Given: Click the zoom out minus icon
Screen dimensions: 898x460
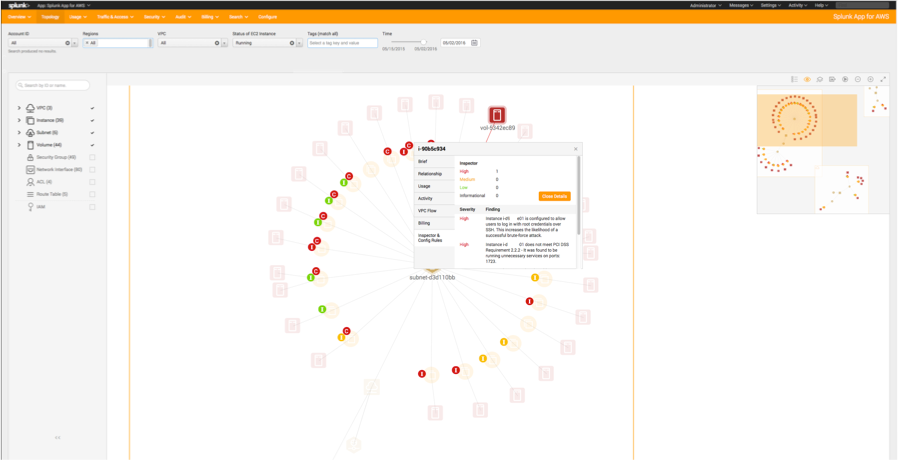Looking at the screenshot, I should point(857,79).
